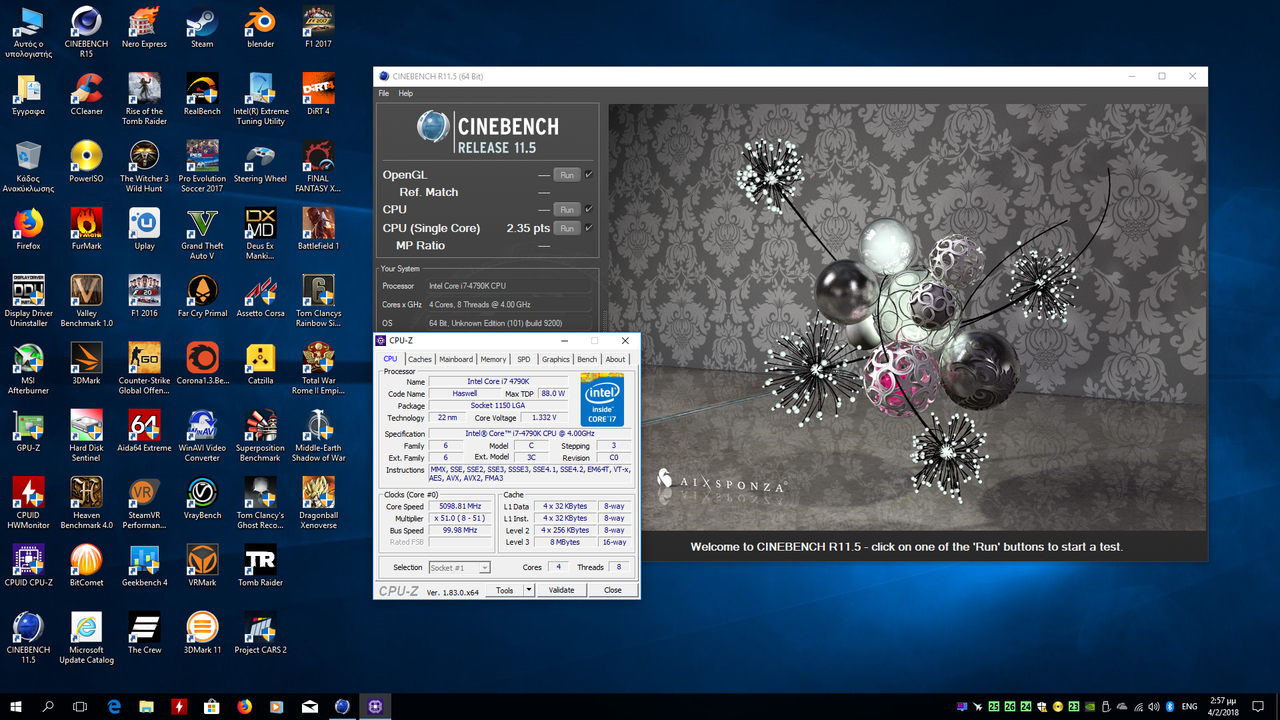Open the MSI Afterburner desktop icon
This screenshot has height=720, width=1280.
coord(28,368)
